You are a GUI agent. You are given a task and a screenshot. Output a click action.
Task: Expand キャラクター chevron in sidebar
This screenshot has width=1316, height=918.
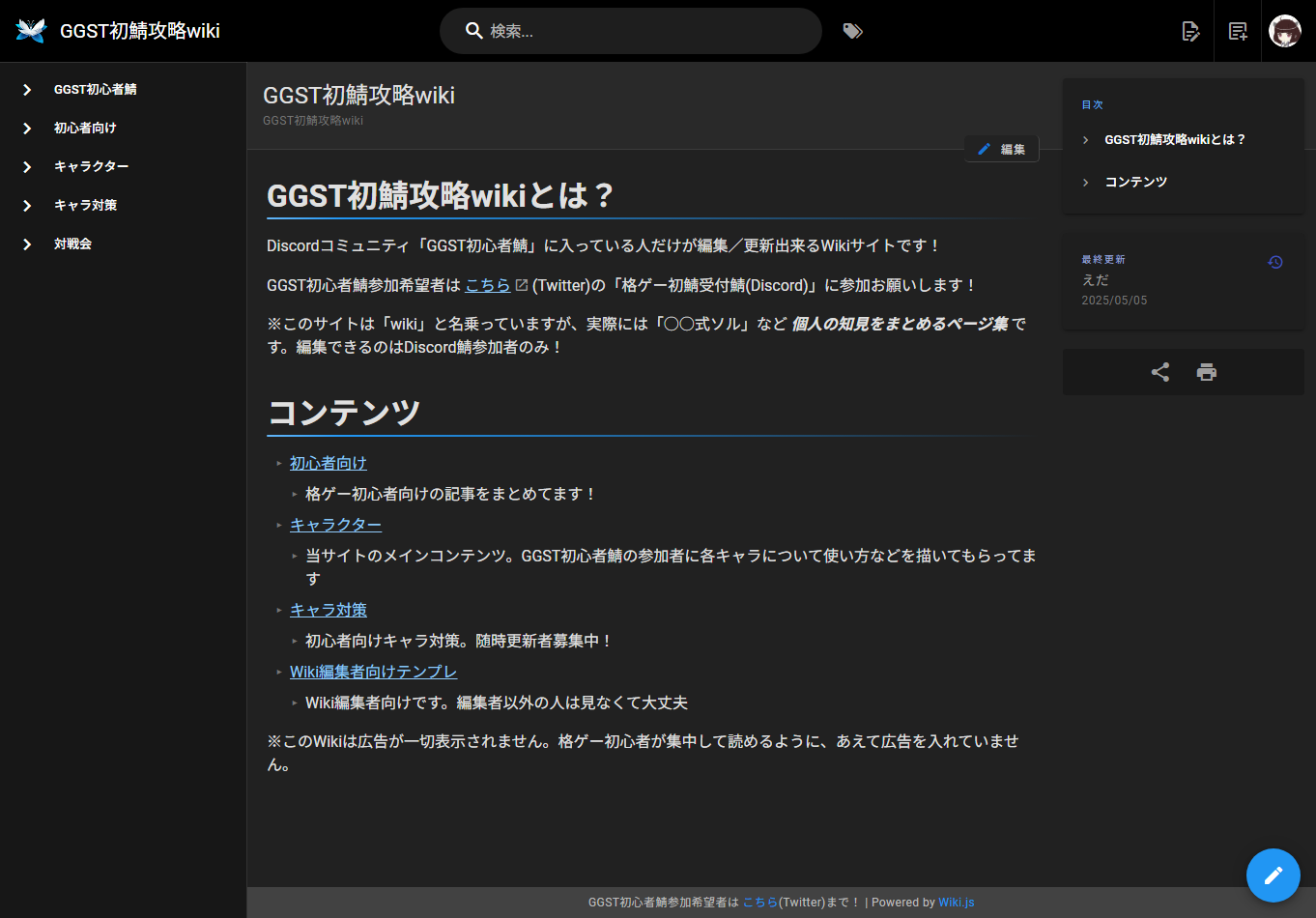coord(27,166)
